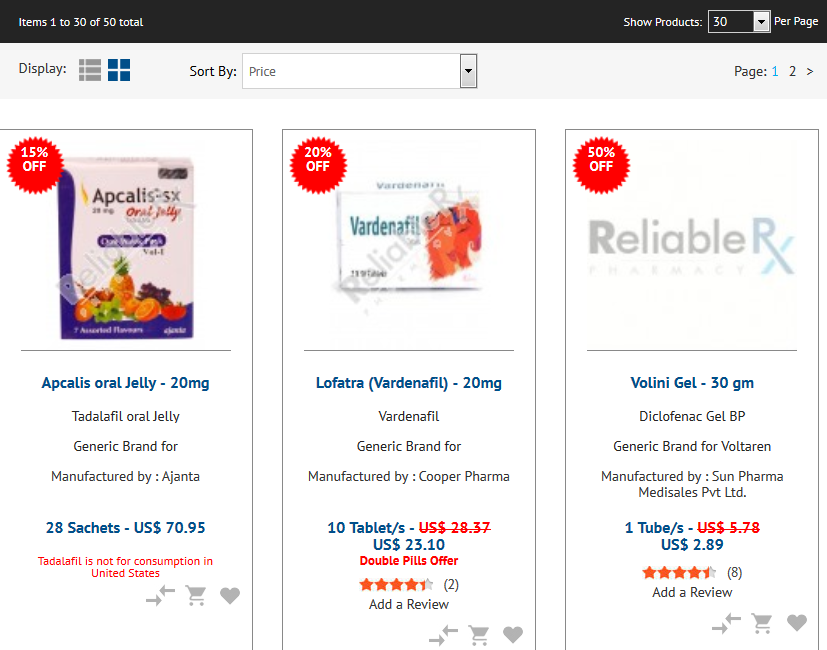The height and width of the screenshot is (650, 827).
Task: Add a Review for Volini Gel
Action: (x=692, y=592)
